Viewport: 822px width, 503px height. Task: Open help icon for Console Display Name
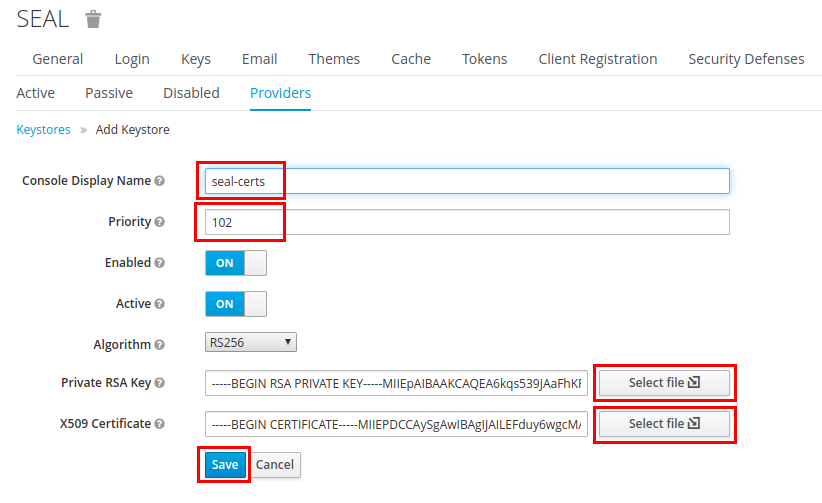(x=159, y=181)
